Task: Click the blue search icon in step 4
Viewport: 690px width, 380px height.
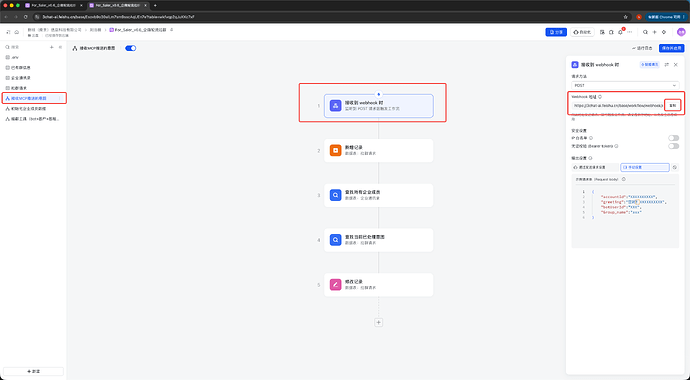Action: tap(335, 240)
